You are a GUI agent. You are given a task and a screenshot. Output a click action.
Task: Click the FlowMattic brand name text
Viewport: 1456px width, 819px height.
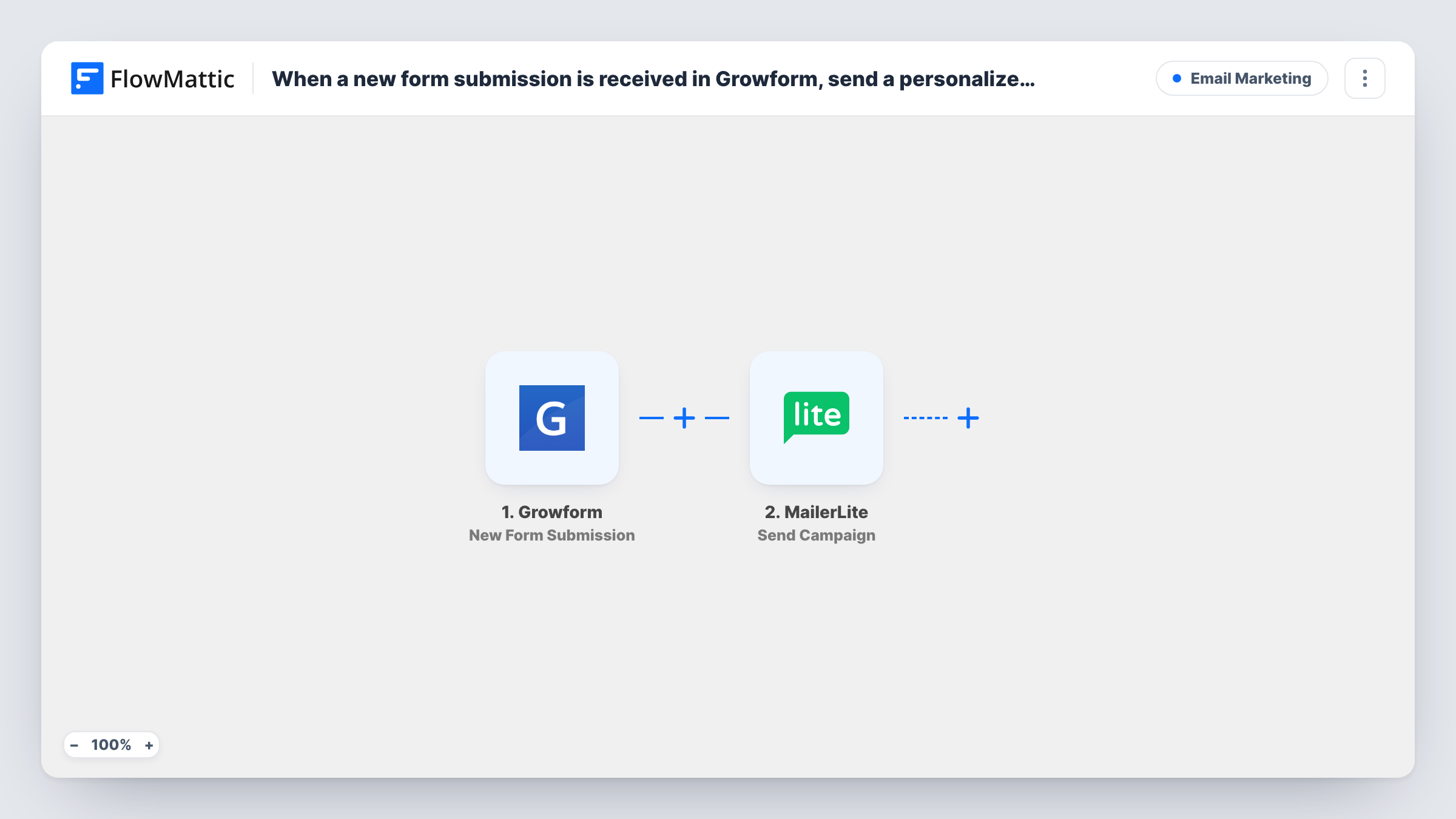(172, 79)
